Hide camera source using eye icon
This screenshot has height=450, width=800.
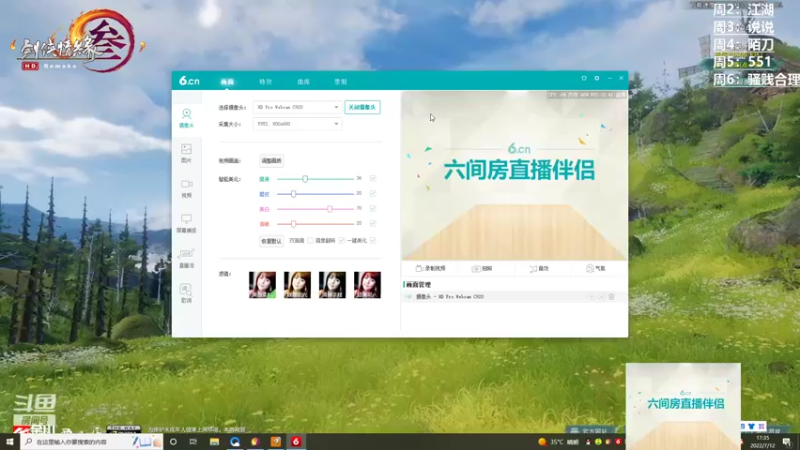[x=409, y=296]
